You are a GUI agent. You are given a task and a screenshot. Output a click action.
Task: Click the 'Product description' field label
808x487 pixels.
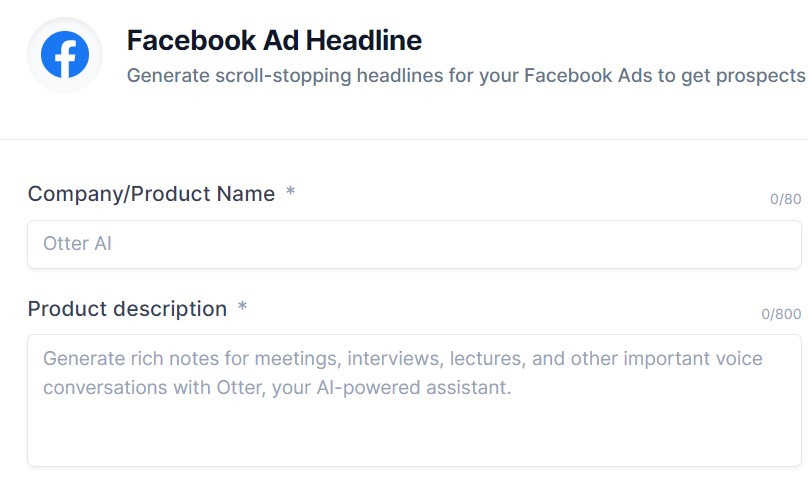[x=127, y=309]
